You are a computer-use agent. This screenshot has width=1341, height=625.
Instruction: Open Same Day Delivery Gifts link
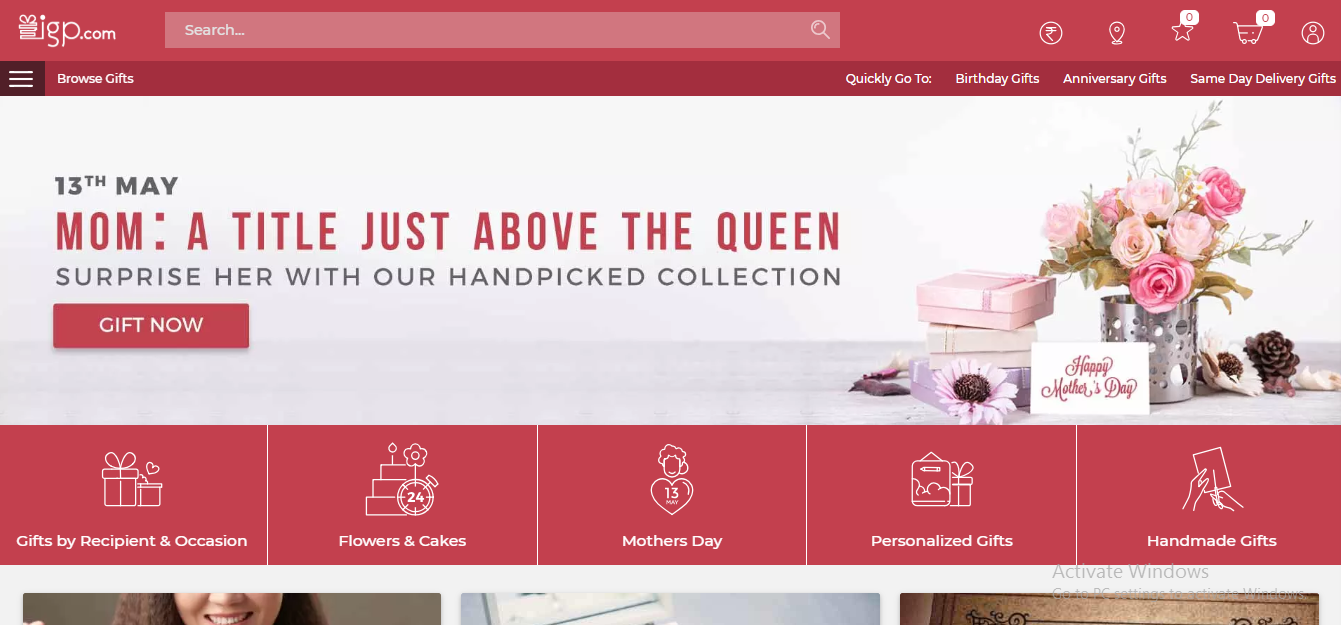tap(1263, 79)
